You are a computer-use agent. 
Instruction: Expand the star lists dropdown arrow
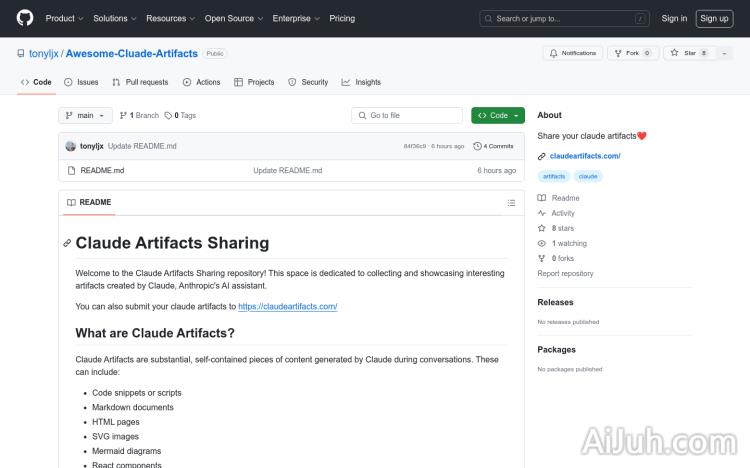pyautogui.click(x=724, y=53)
